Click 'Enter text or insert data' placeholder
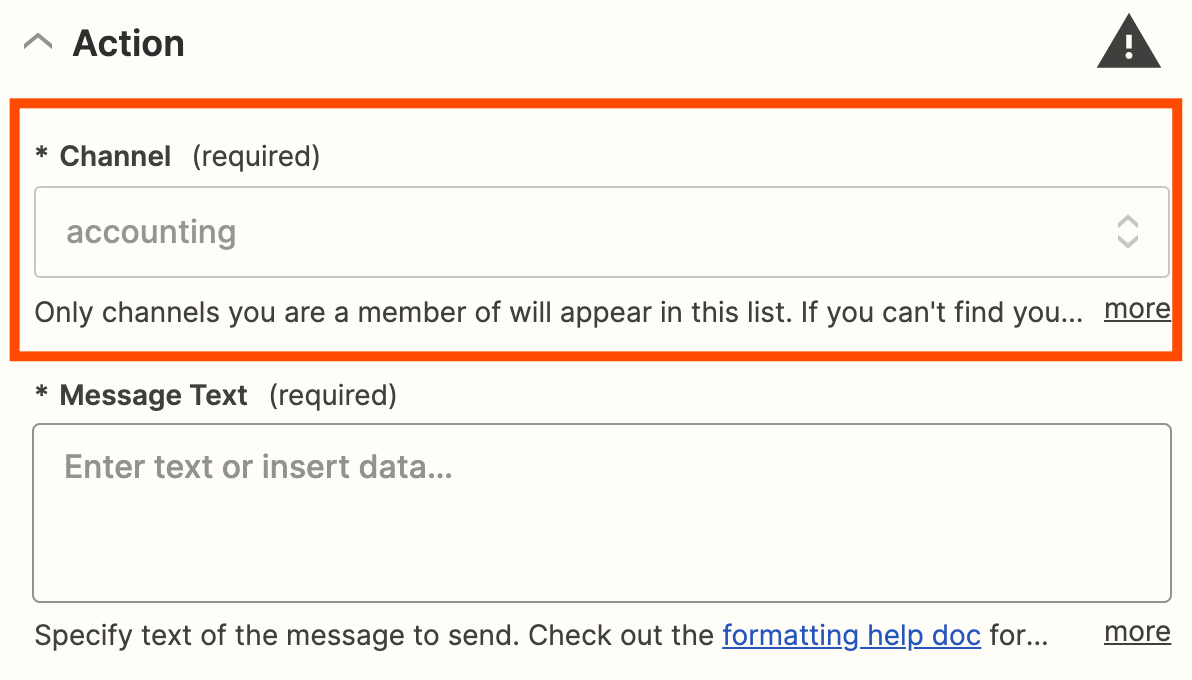This screenshot has height=680, width=1192. pyautogui.click(x=258, y=467)
